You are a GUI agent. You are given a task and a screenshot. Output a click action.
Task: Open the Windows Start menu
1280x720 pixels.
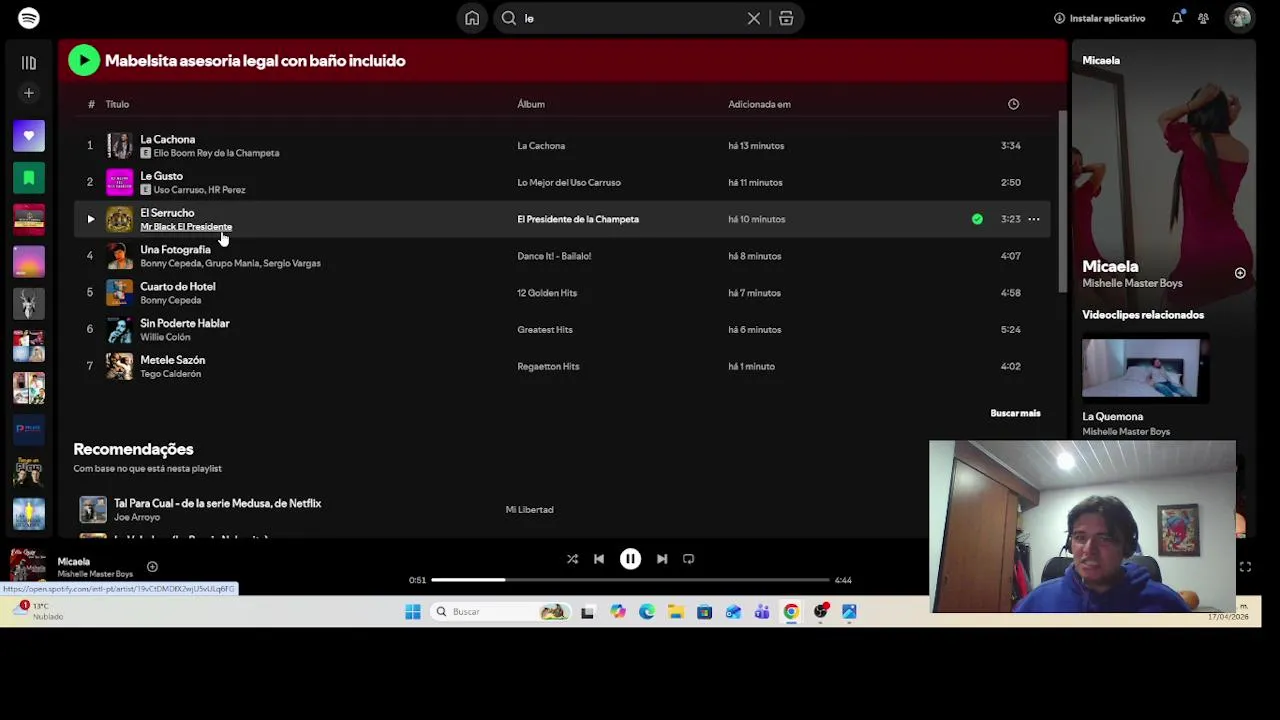coord(412,612)
